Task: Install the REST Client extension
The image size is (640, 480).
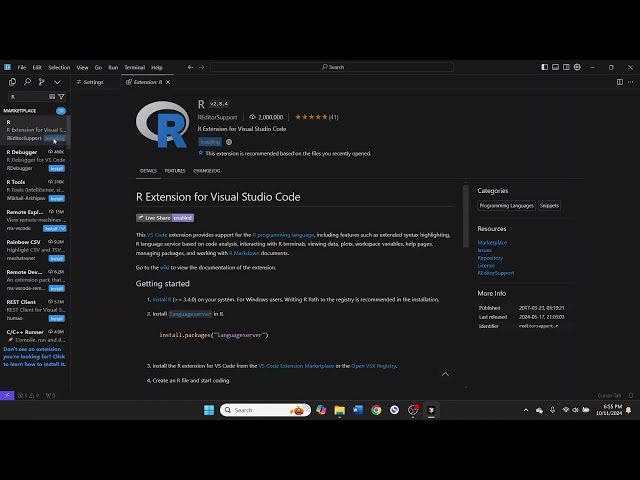Action: click(57, 319)
